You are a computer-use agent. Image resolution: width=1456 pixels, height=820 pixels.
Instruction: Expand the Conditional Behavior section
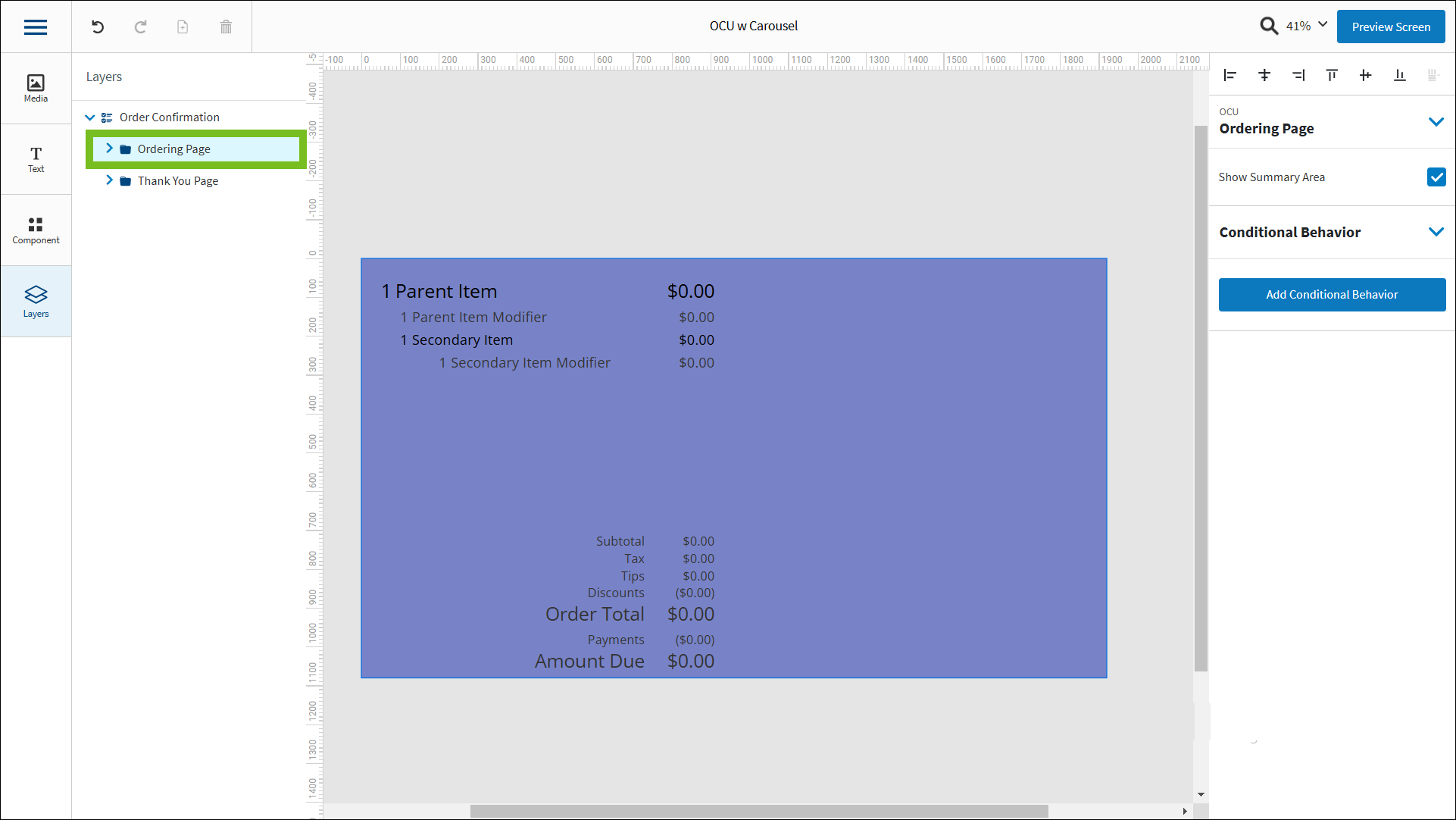(1437, 232)
